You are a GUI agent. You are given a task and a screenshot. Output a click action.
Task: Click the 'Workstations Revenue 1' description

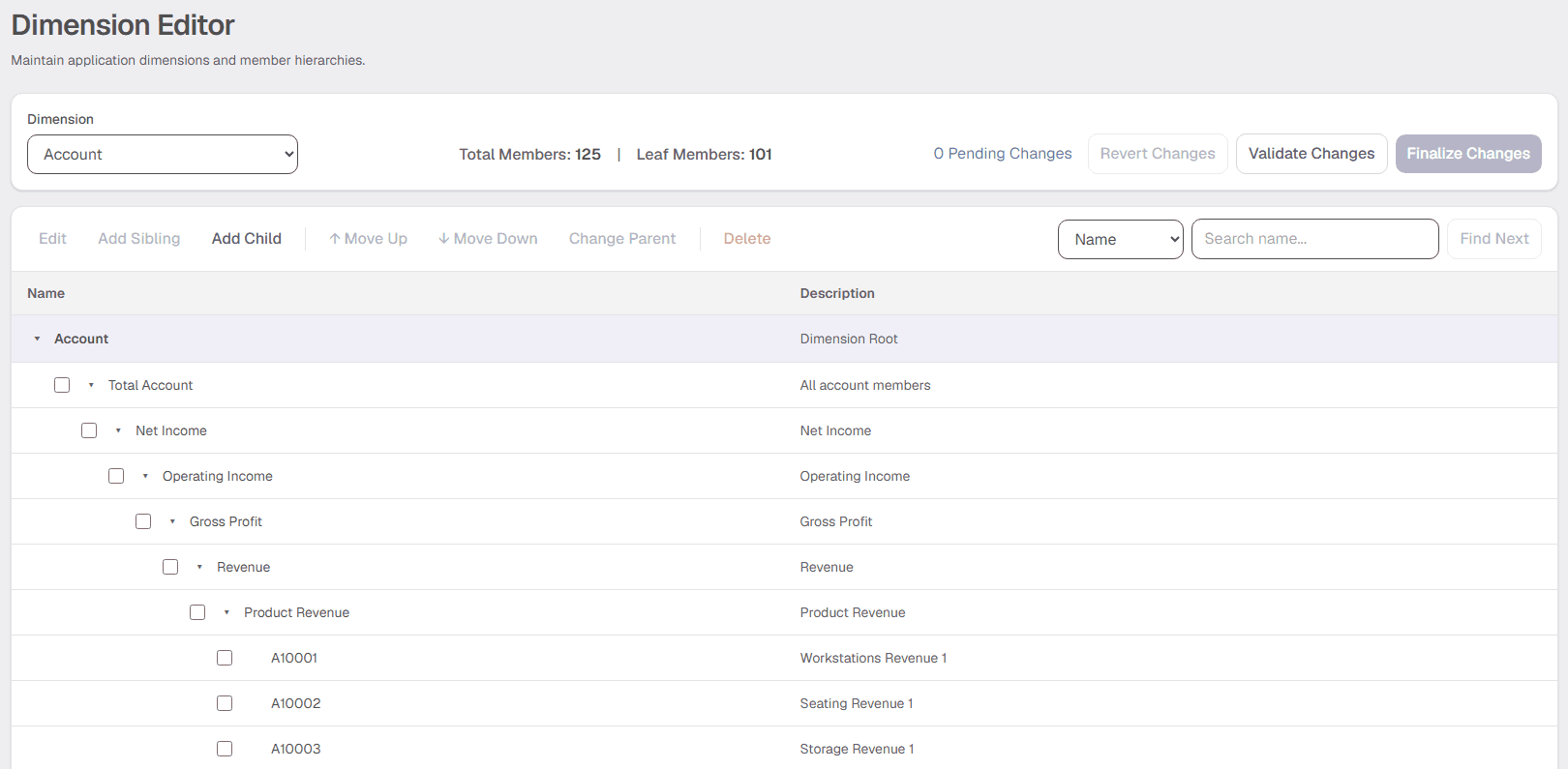(x=873, y=658)
